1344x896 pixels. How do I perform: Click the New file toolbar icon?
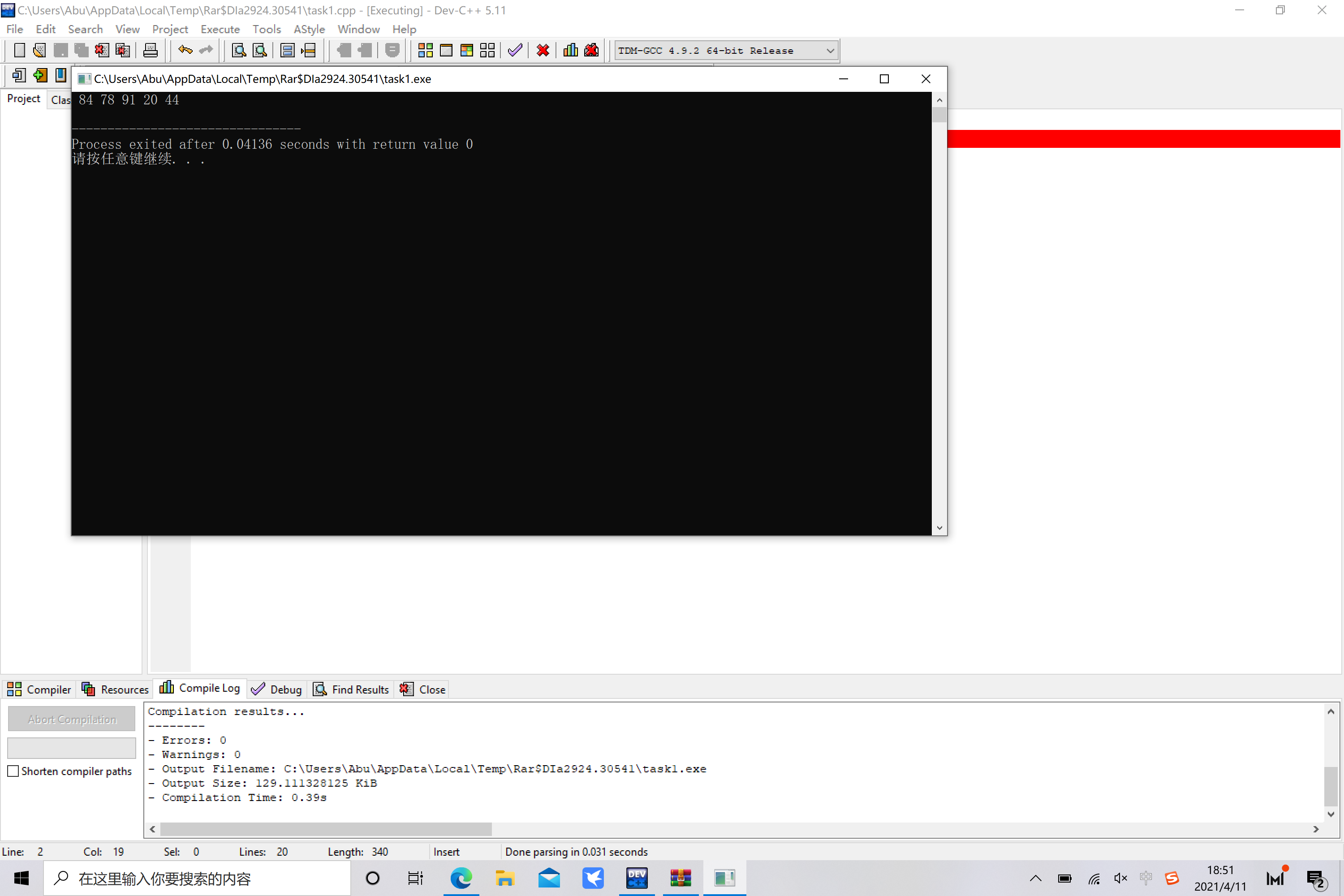(x=19, y=50)
